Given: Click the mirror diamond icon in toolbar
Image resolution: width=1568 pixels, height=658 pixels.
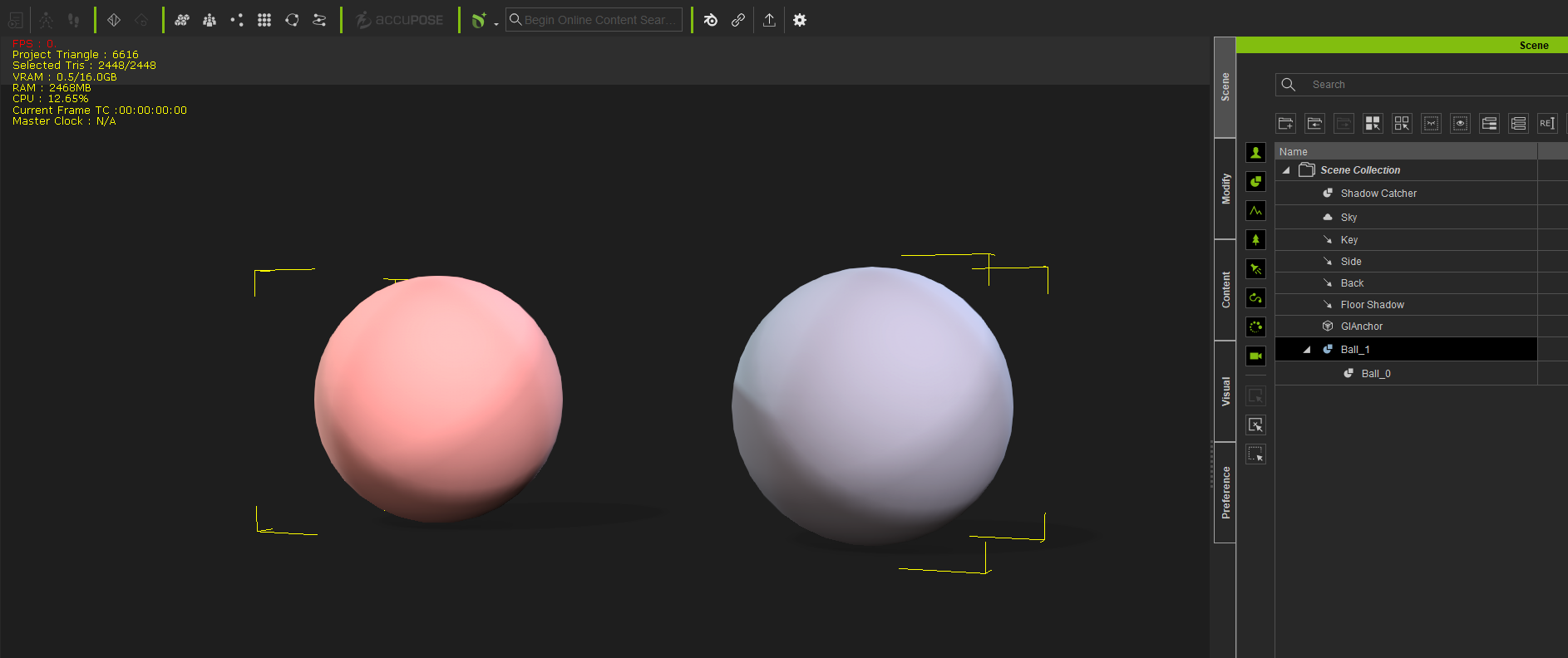Looking at the screenshot, I should (x=114, y=20).
